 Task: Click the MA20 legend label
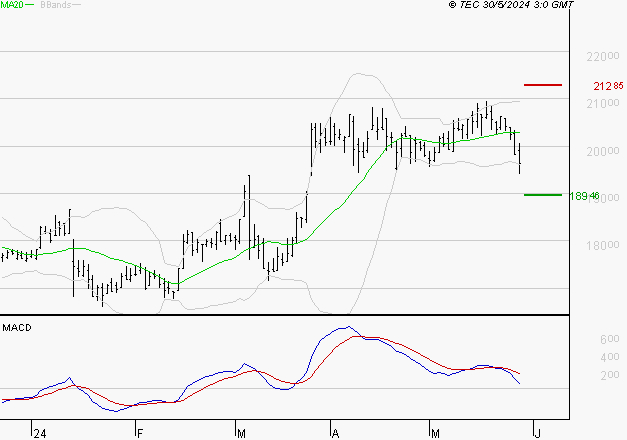[x=12, y=4]
